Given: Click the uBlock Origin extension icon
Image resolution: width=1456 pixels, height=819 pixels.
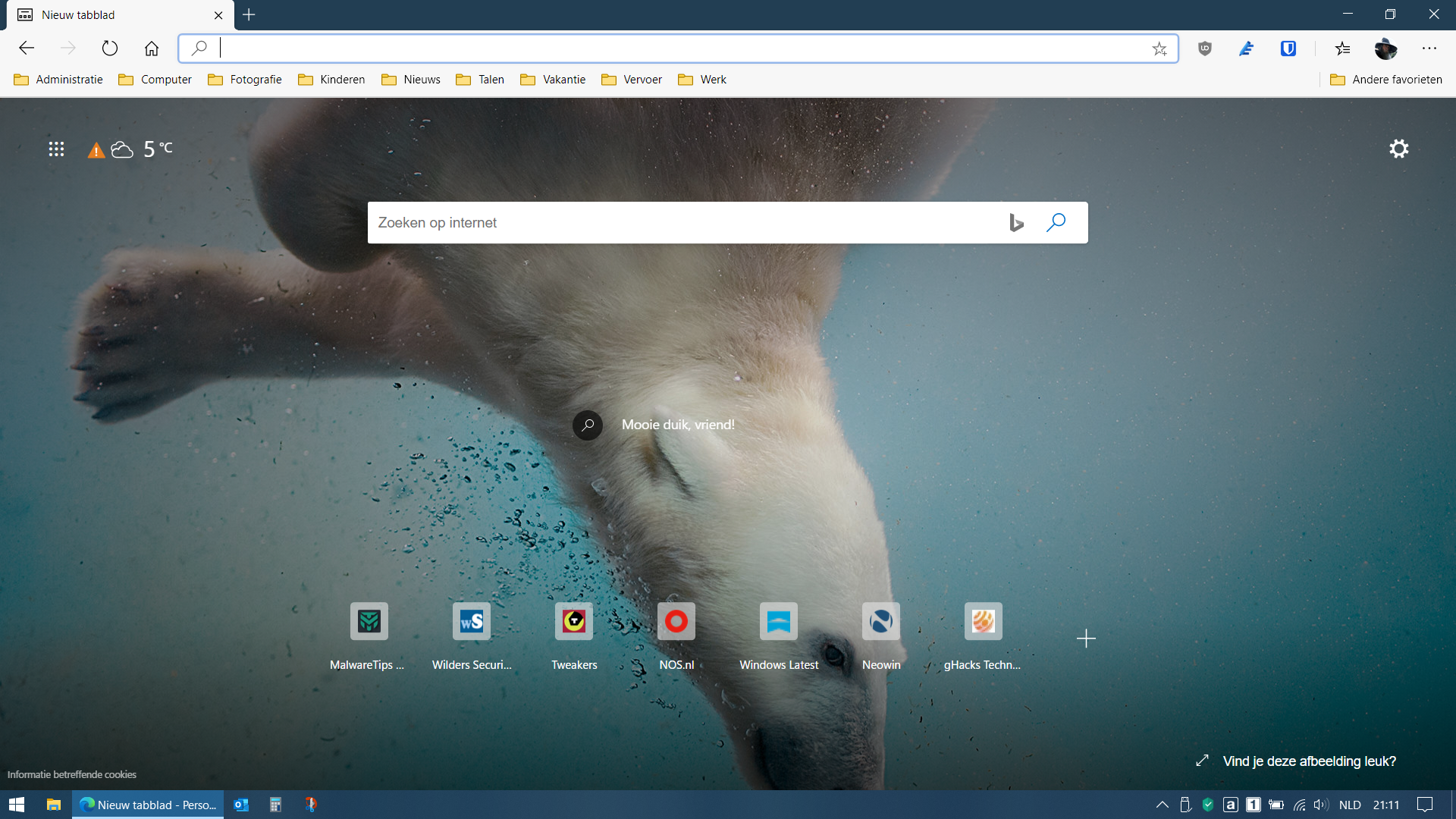Looking at the screenshot, I should 1204,49.
